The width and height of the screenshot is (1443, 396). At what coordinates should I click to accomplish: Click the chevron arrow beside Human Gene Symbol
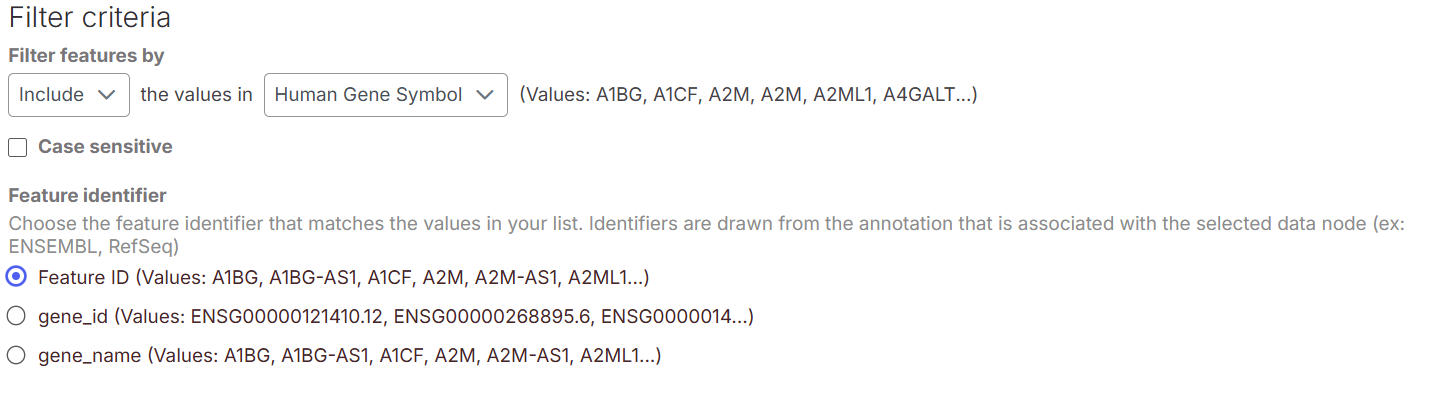click(485, 95)
